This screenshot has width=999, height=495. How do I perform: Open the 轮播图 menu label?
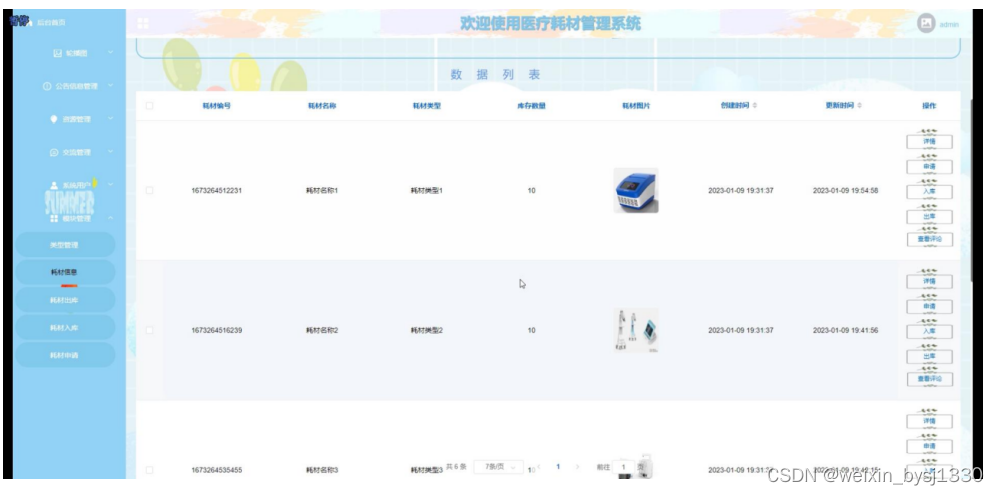click(76, 53)
